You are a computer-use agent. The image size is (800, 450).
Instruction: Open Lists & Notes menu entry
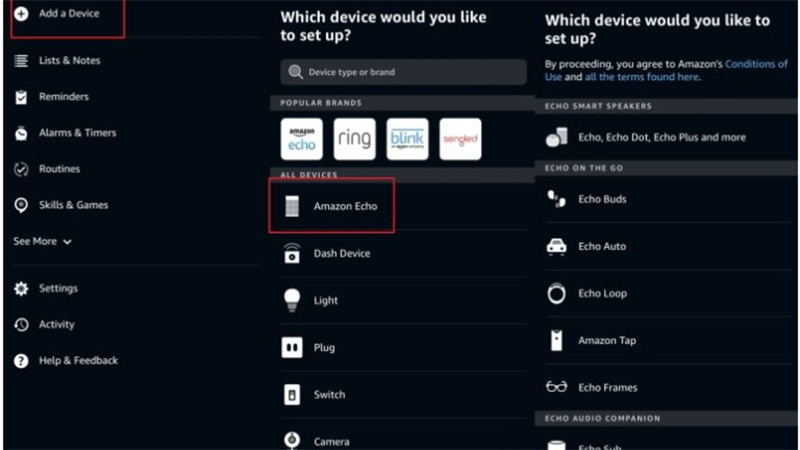click(70, 61)
